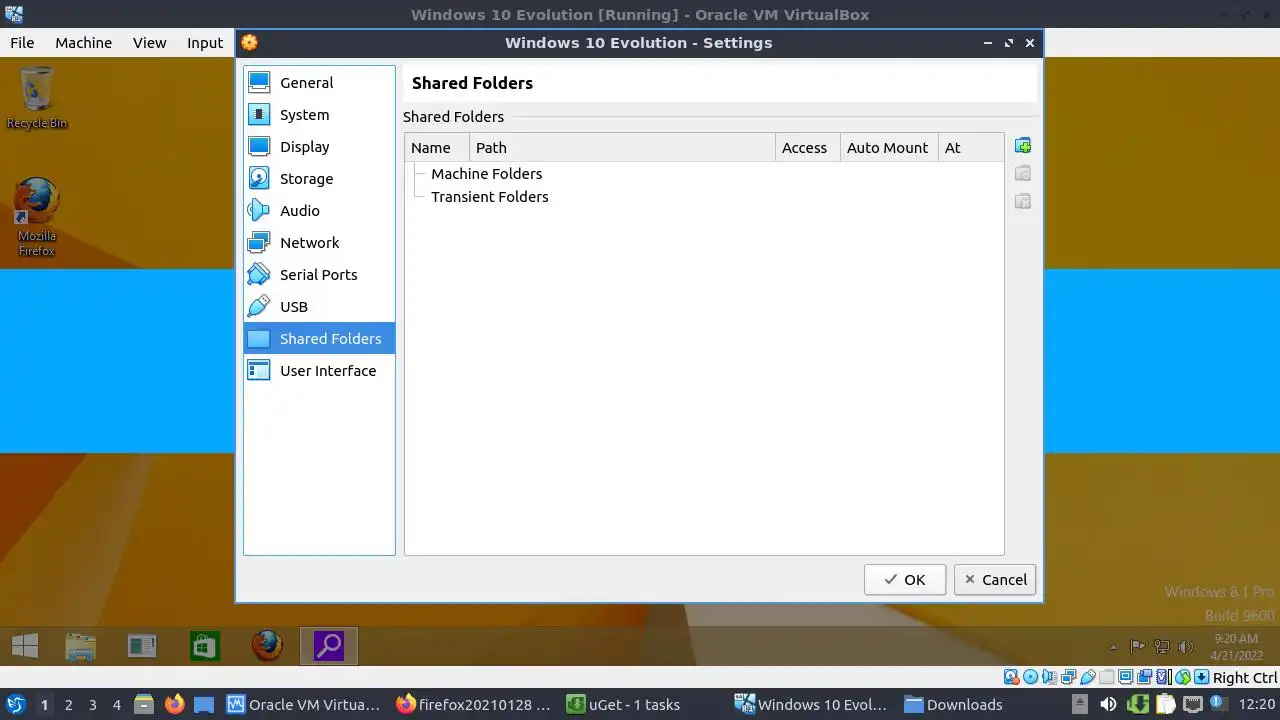Open File Explorer on guest taskbar
The height and width of the screenshot is (720, 1280).
(x=81, y=646)
